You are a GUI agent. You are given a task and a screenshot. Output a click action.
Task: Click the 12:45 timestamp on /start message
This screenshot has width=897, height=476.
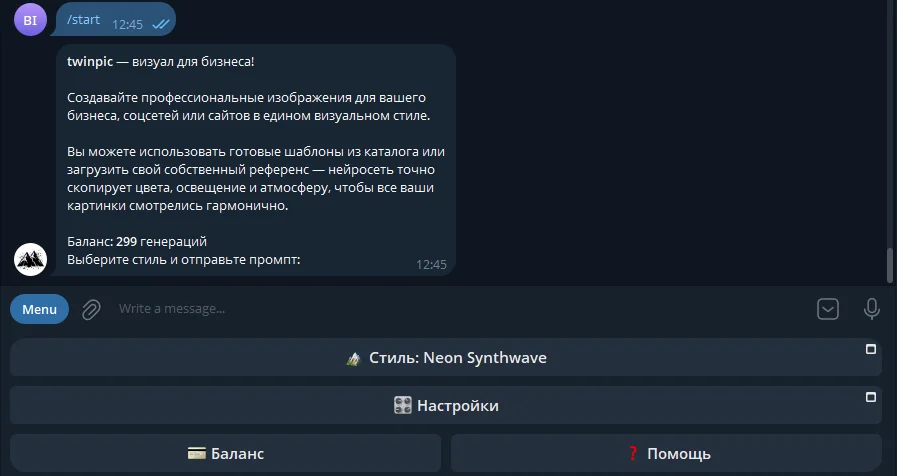pos(127,25)
